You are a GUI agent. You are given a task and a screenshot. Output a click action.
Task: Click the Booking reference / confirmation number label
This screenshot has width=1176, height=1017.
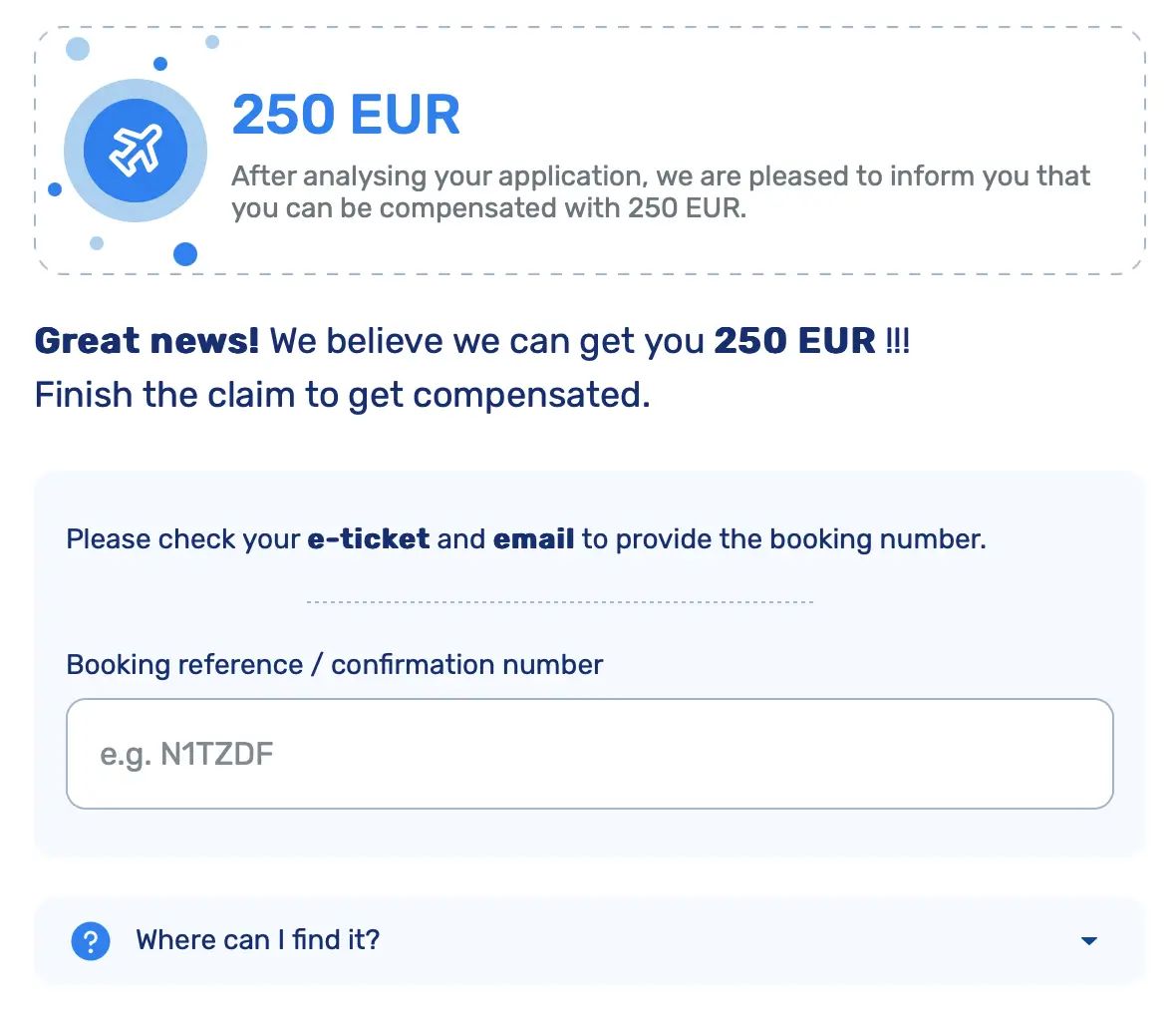(335, 665)
